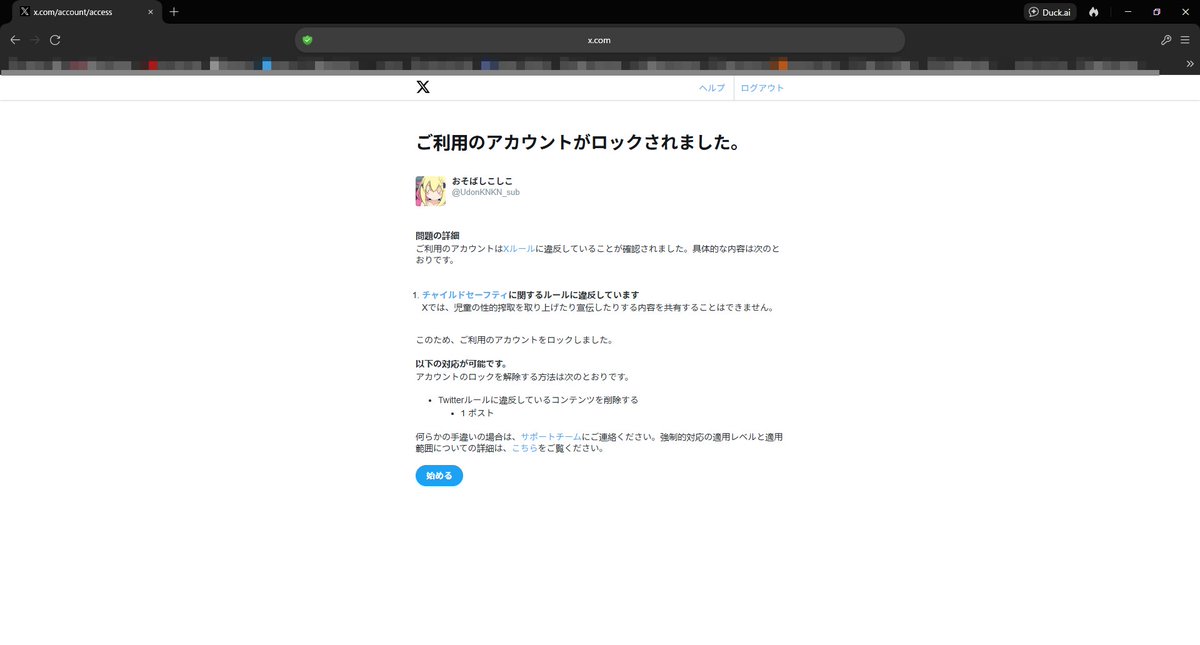Expand bookmarks overflow chevron

tap(1190, 63)
